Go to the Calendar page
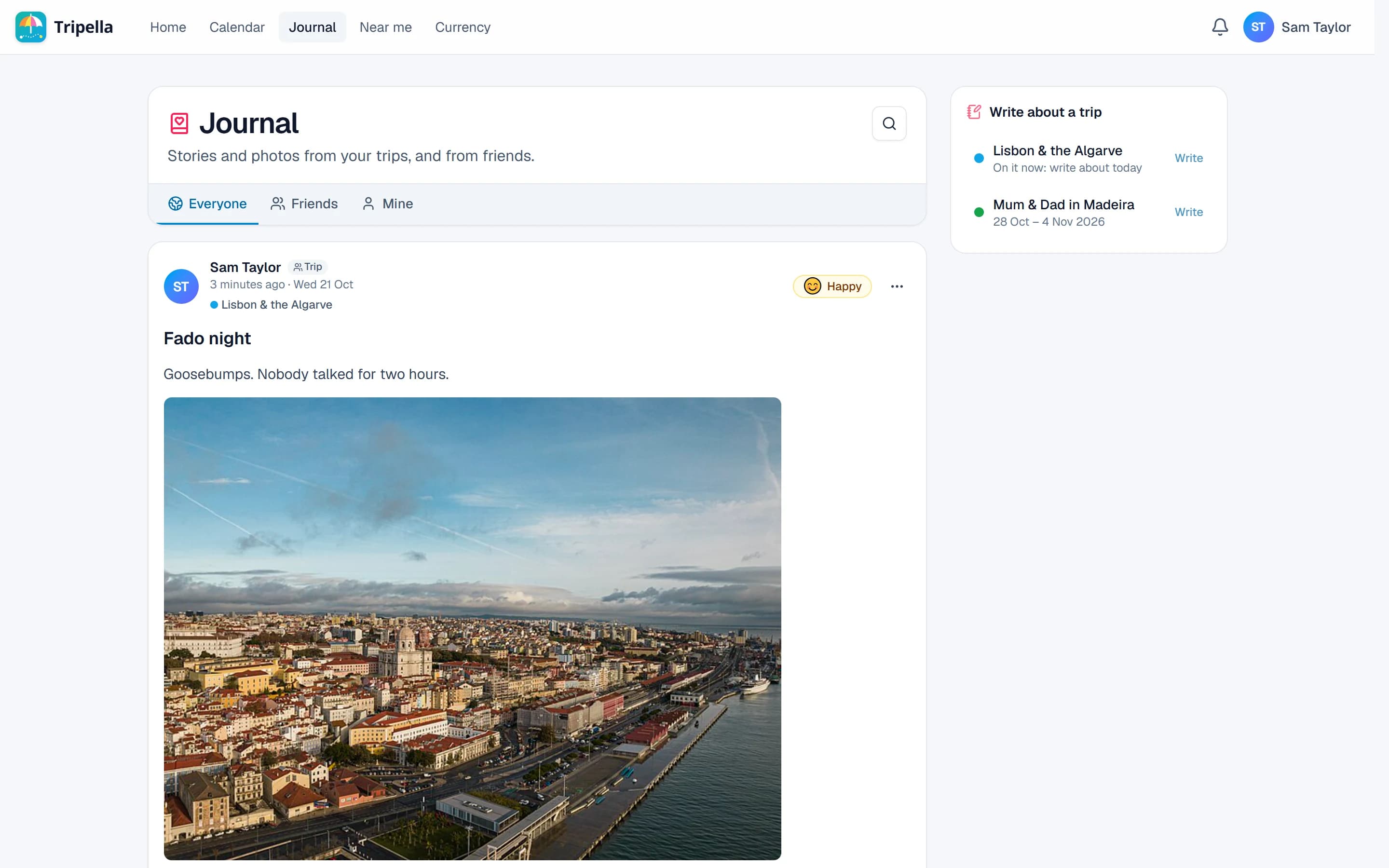The height and width of the screenshot is (868, 1389). point(237,27)
